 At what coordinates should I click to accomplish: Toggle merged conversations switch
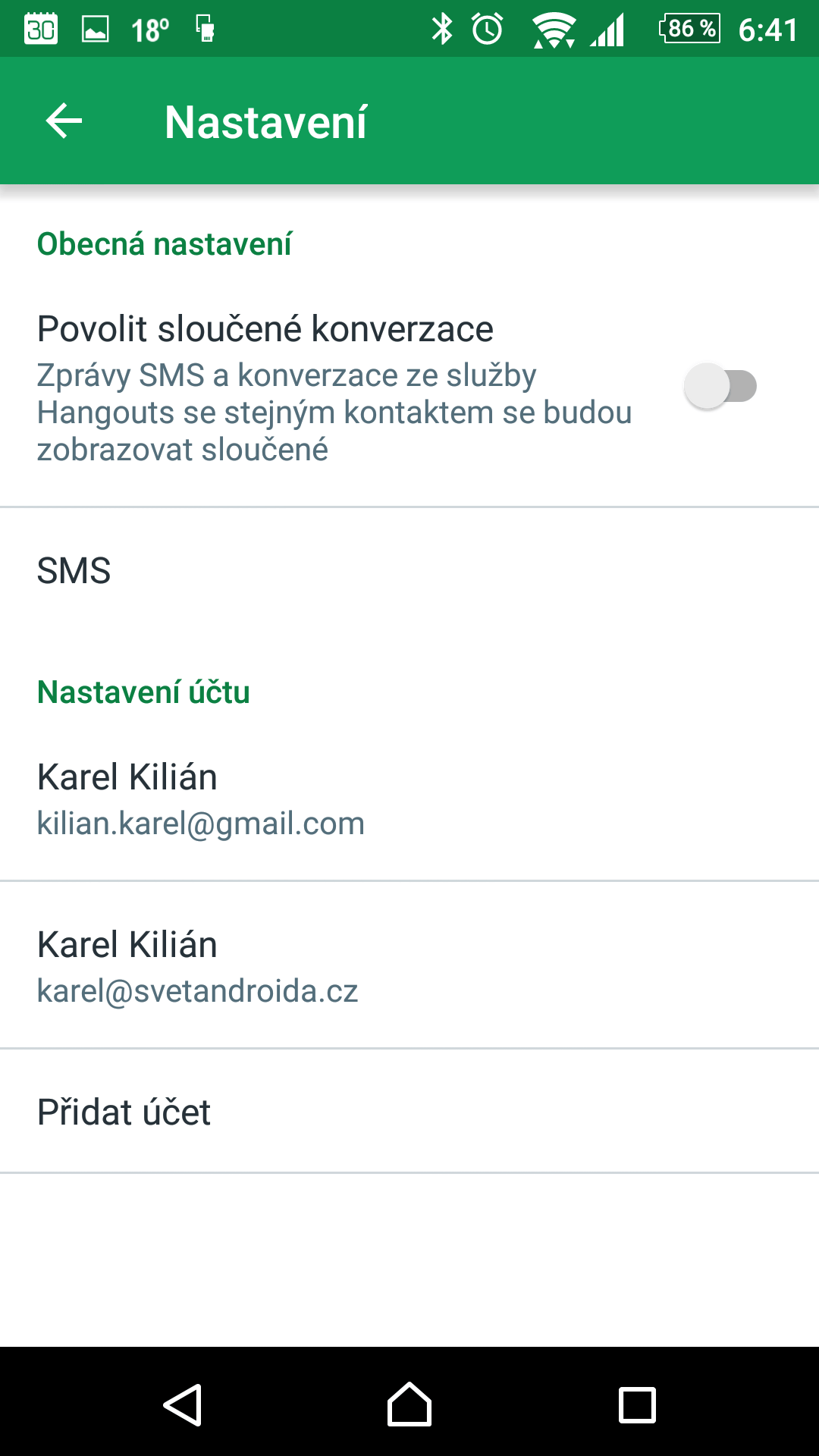coord(720,386)
